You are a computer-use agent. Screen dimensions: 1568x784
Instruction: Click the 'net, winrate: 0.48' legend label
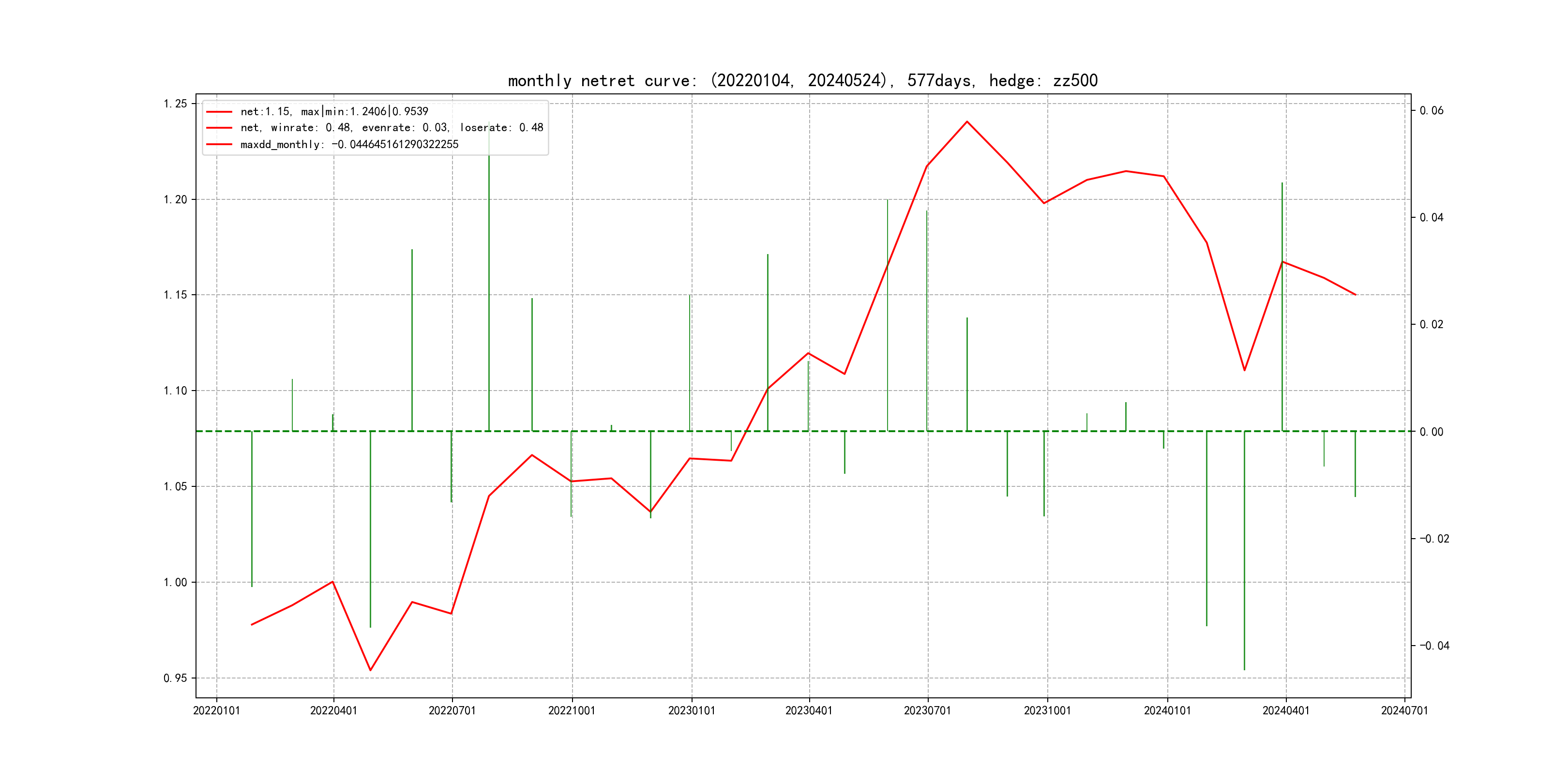coord(392,128)
